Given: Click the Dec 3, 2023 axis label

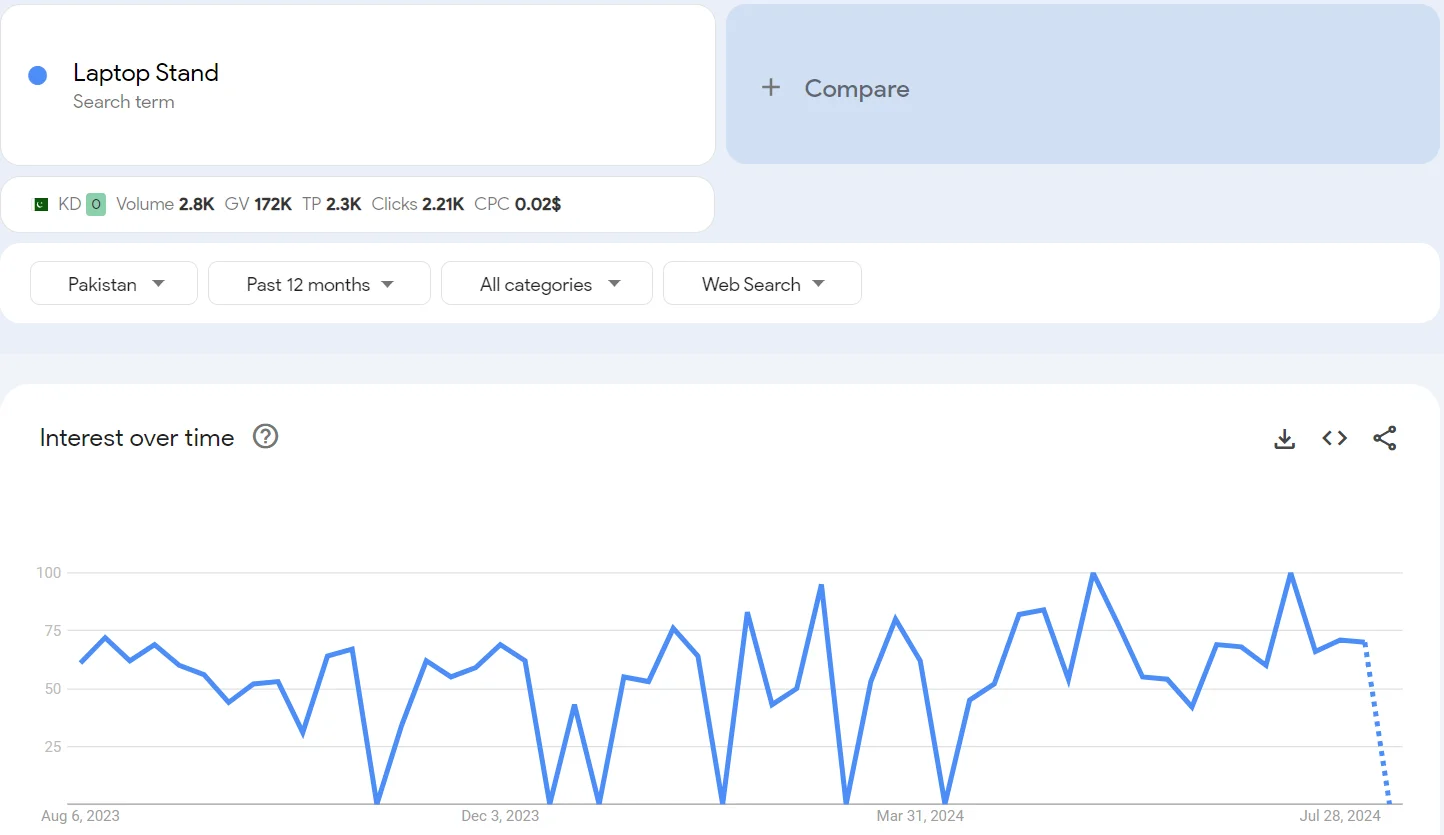Looking at the screenshot, I should tap(500, 815).
